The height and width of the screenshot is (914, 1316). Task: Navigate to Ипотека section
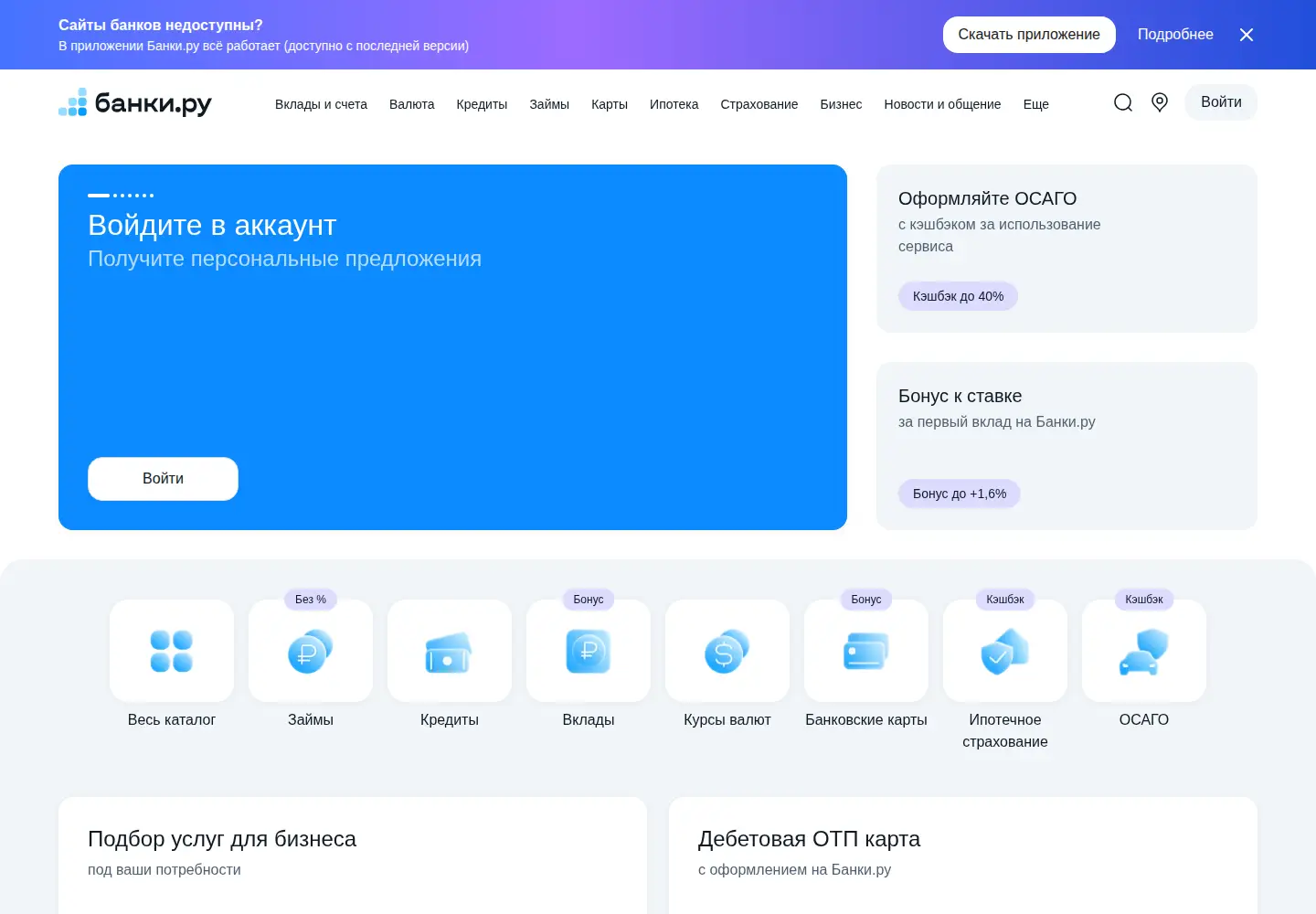pos(674,104)
